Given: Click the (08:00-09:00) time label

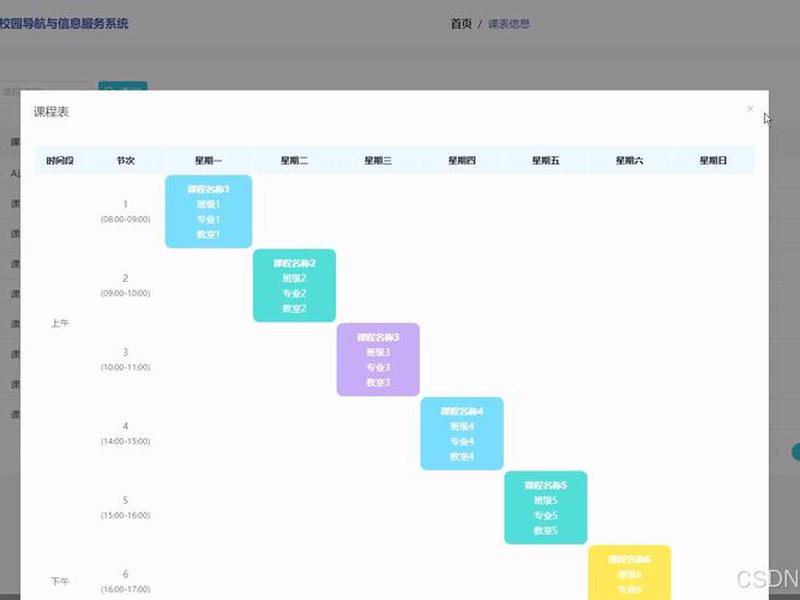Looking at the screenshot, I should click(126, 219).
